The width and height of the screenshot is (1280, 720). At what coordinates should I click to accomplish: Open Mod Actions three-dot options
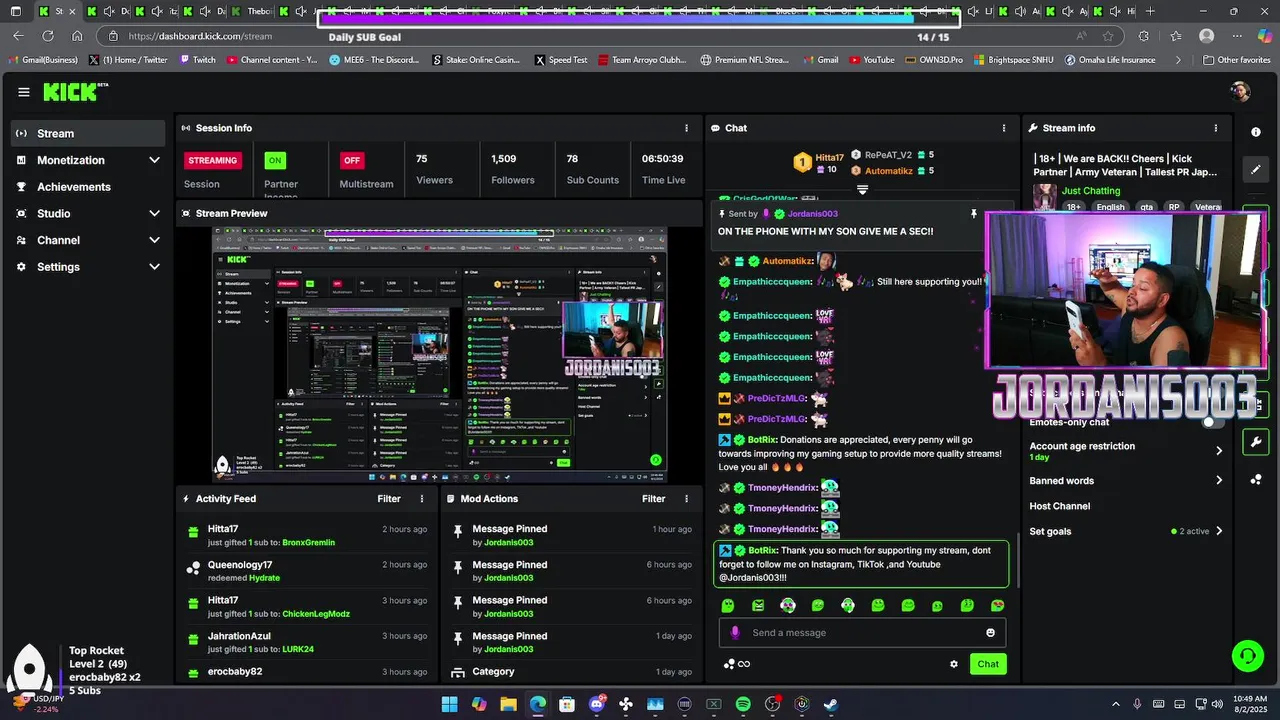(x=686, y=499)
